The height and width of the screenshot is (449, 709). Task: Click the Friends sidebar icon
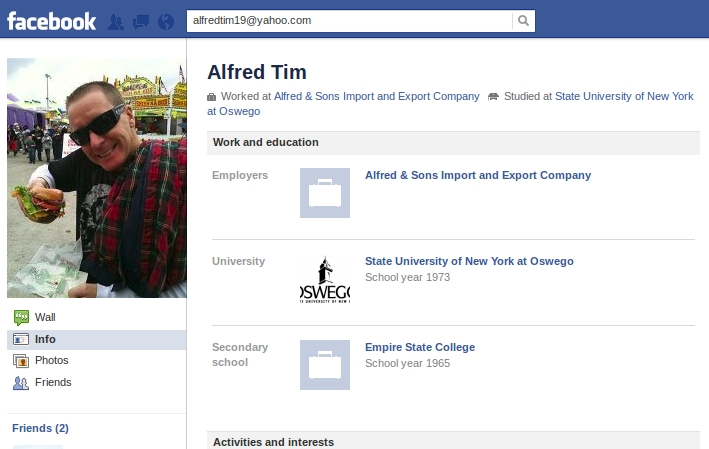21,383
